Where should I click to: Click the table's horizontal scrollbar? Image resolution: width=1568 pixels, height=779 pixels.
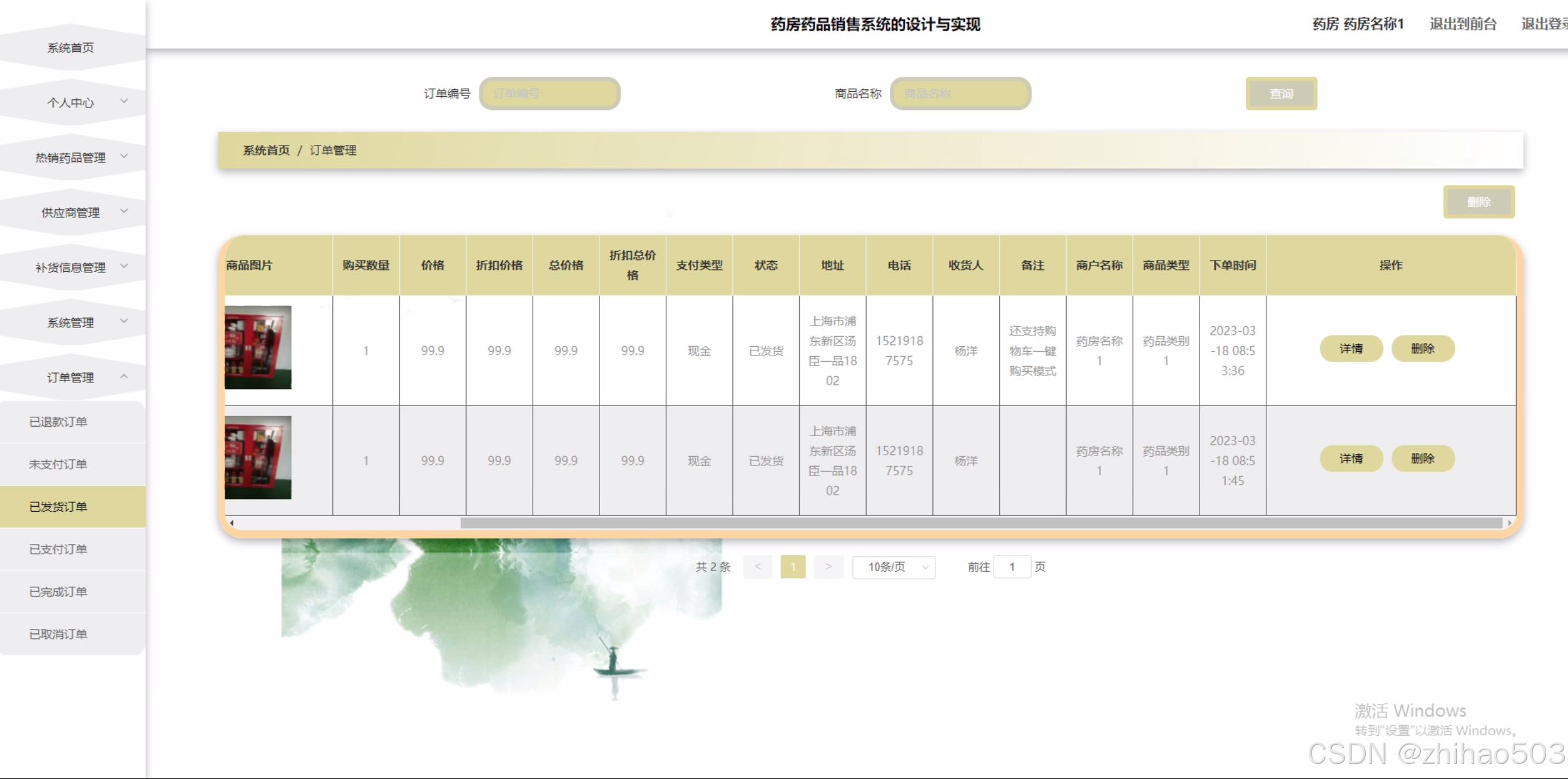click(980, 523)
